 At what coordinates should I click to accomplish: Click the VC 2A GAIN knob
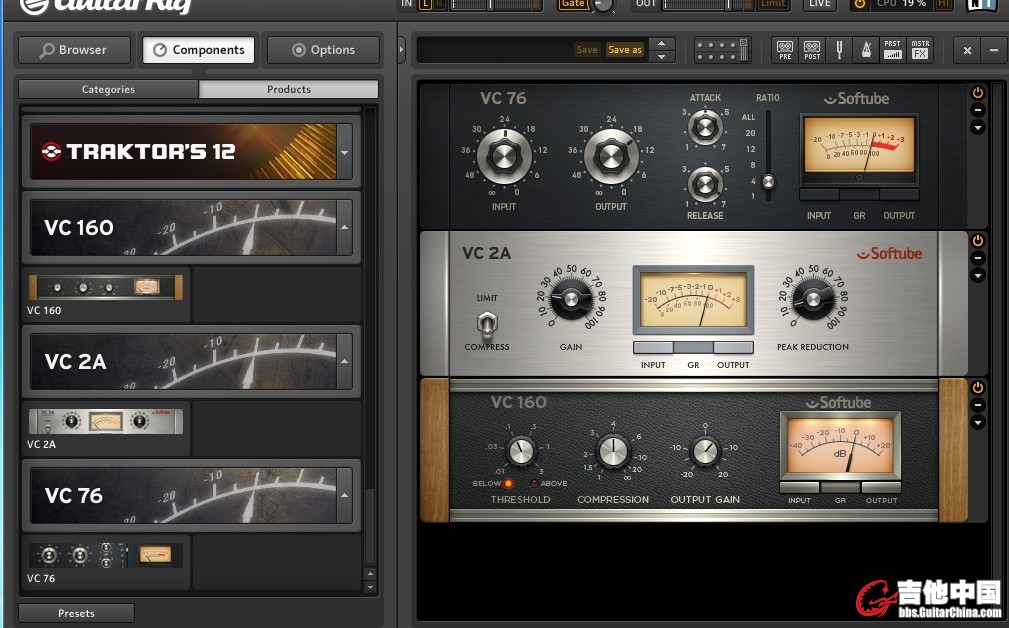click(571, 299)
